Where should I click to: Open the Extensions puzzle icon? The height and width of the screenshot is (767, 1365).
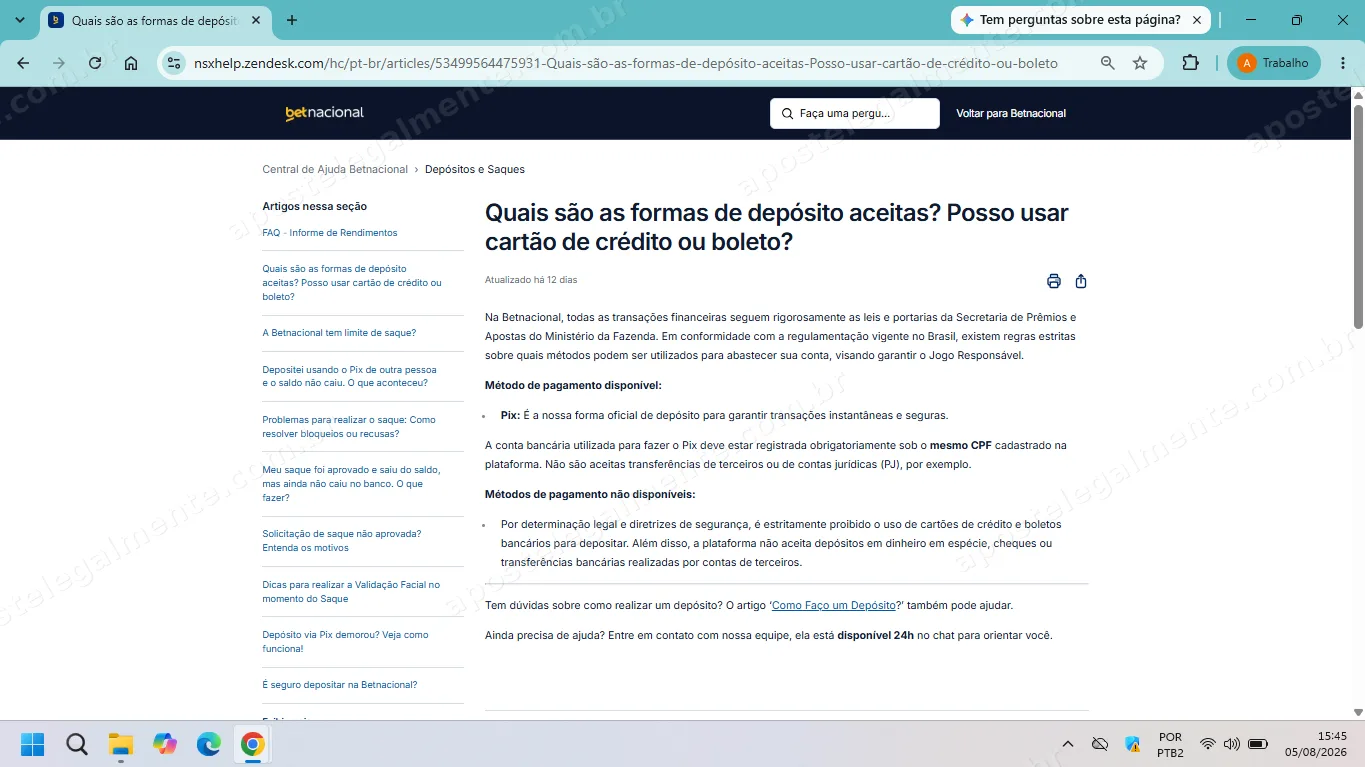pos(1190,63)
